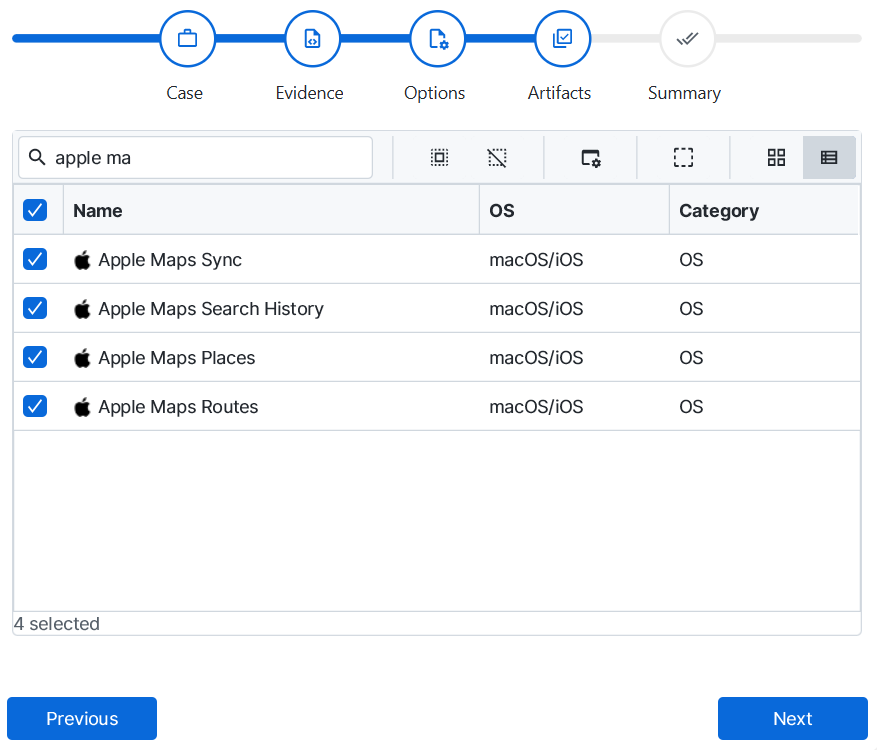Screen dimensions: 877x750
Task: Uncheck the Apple Maps Sync checkbox
Action: [35, 260]
